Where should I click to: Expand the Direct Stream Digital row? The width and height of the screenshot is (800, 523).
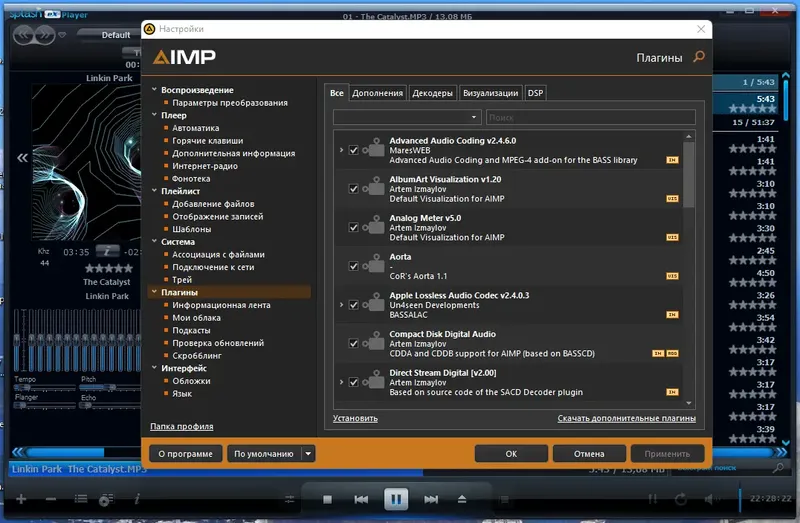coord(341,382)
